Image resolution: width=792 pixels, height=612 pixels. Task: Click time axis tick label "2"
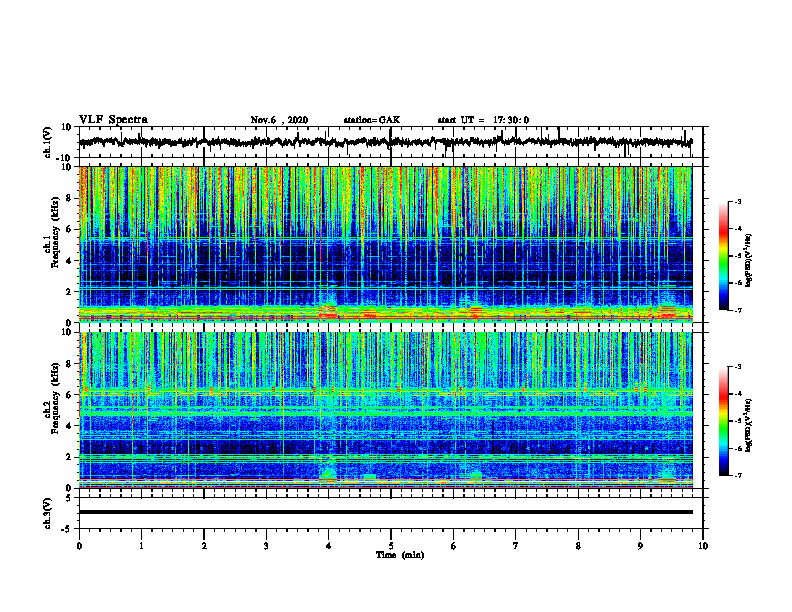pyautogui.click(x=204, y=546)
